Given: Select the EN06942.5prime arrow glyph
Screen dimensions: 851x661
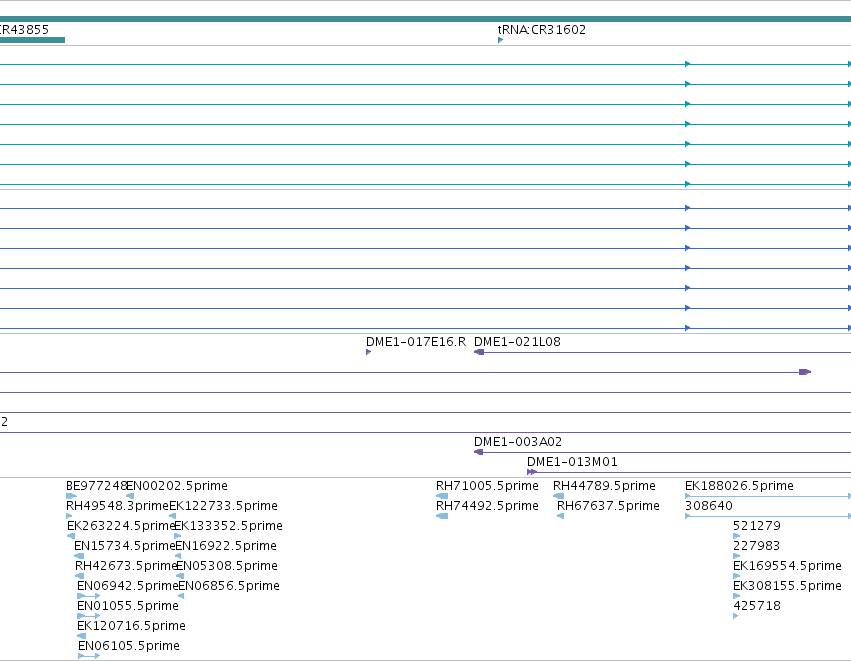Looking at the screenshot, I should [x=88, y=596].
